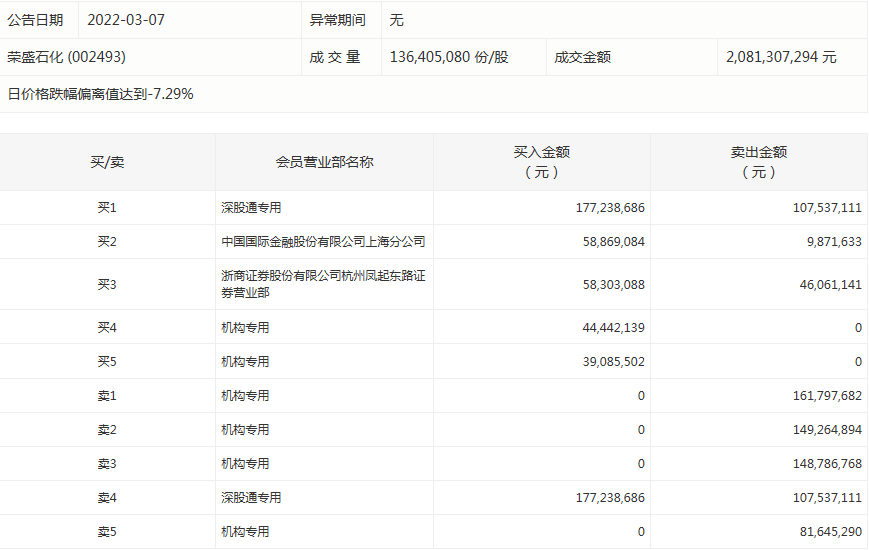Click 深股通专用 in the 买1 row
869x550 pixels.
click(251, 208)
